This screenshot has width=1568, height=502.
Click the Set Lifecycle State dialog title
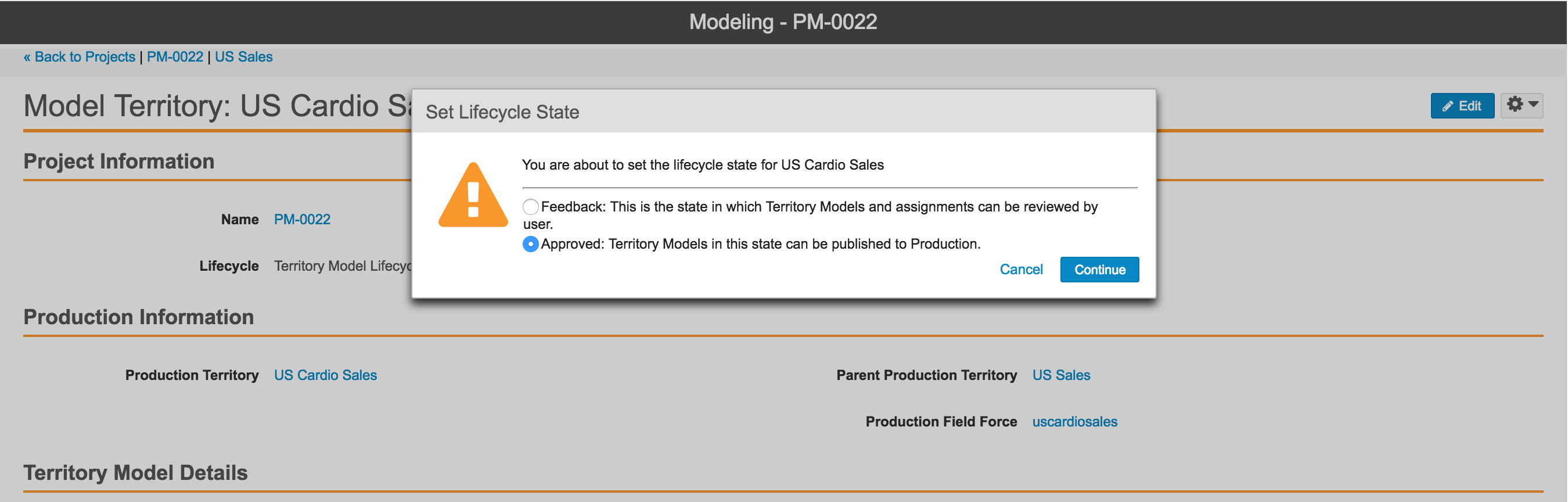tap(502, 112)
